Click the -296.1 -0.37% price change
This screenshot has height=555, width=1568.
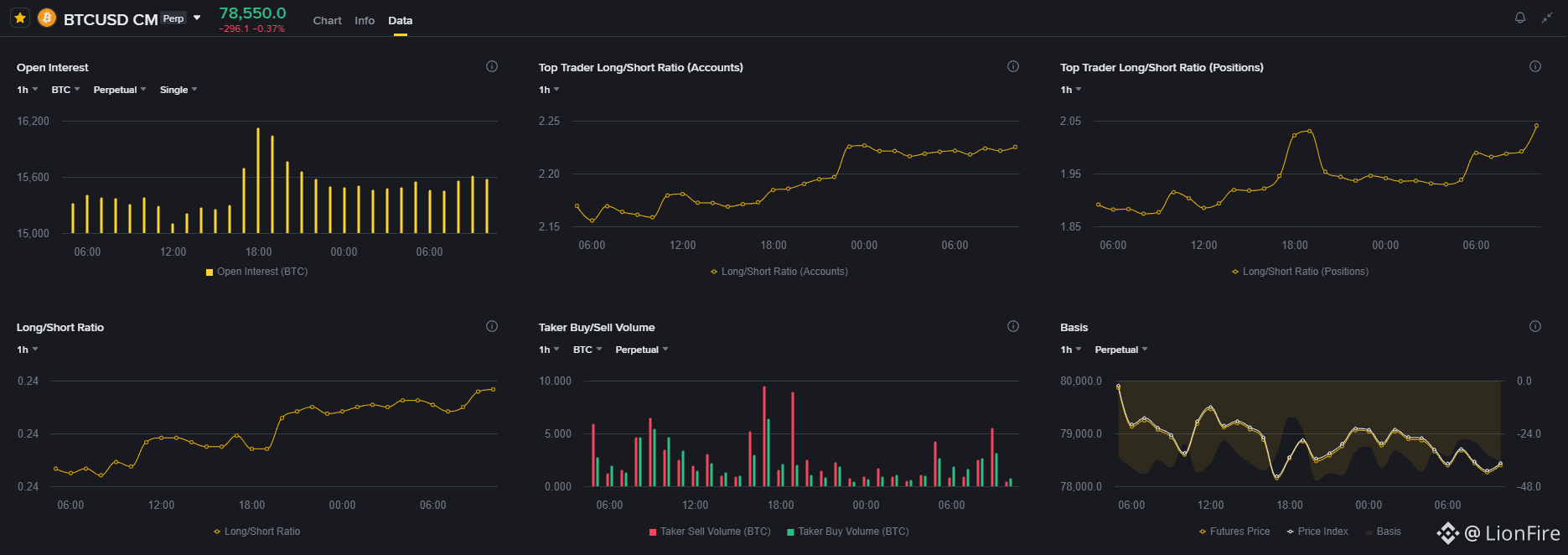[251, 29]
